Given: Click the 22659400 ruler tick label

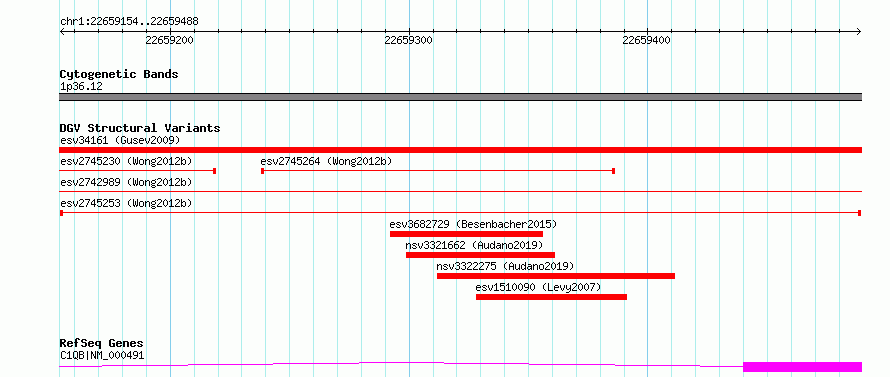Looking at the screenshot, I should (646, 40).
